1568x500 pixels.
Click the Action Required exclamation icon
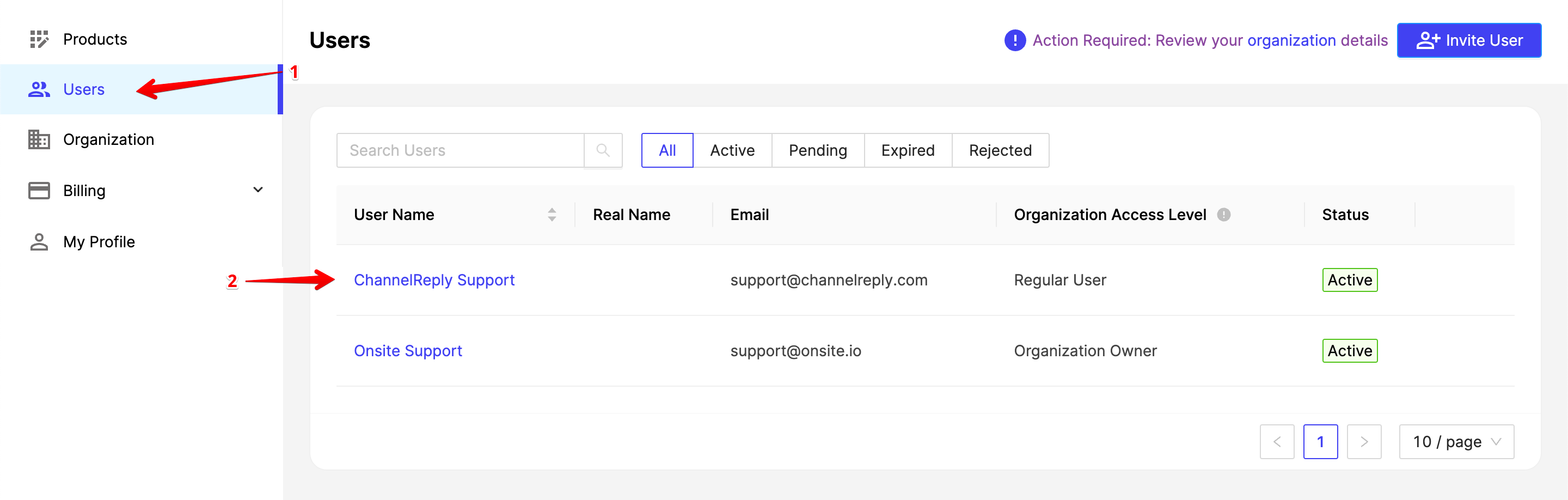(1015, 40)
